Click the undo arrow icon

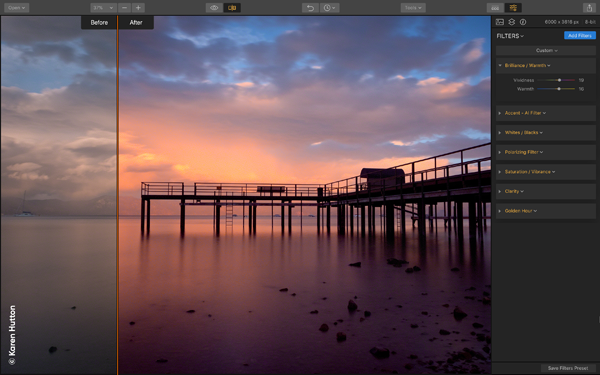click(310, 8)
